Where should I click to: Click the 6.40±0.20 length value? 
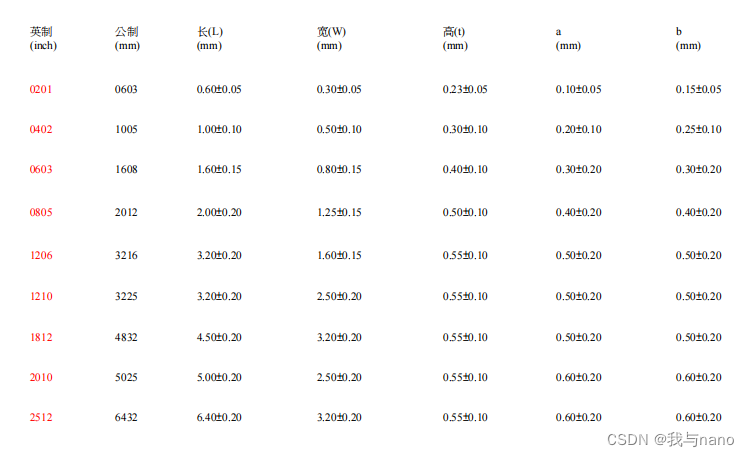tap(219, 417)
